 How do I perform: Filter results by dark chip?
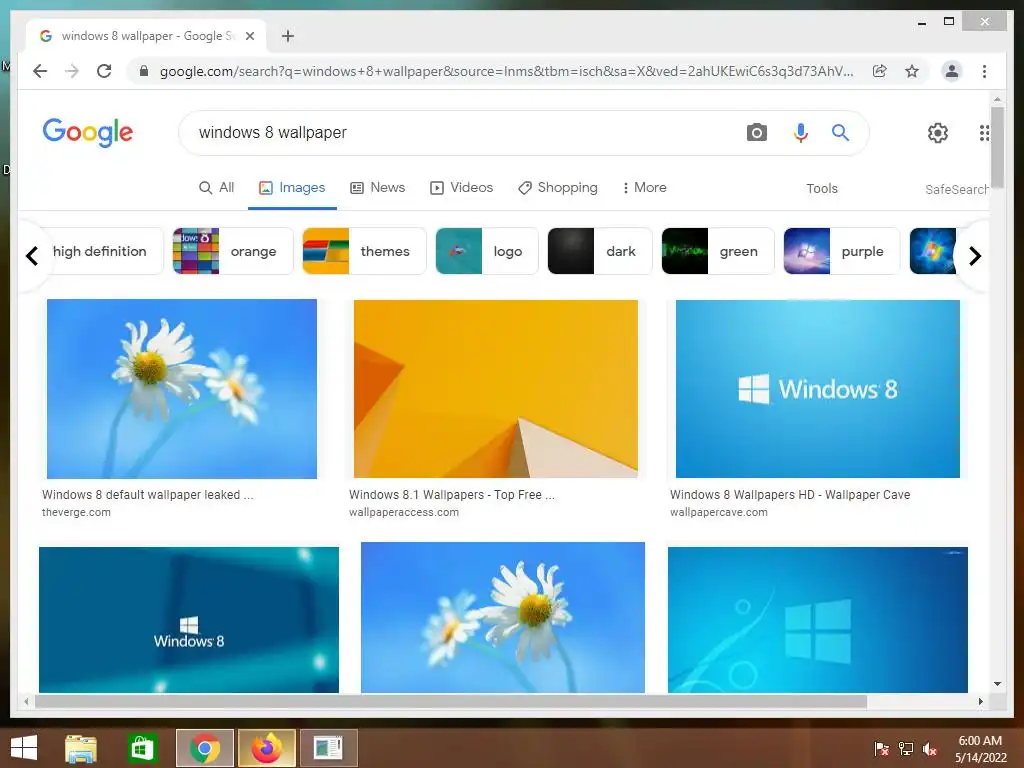click(x=600, y=251)
